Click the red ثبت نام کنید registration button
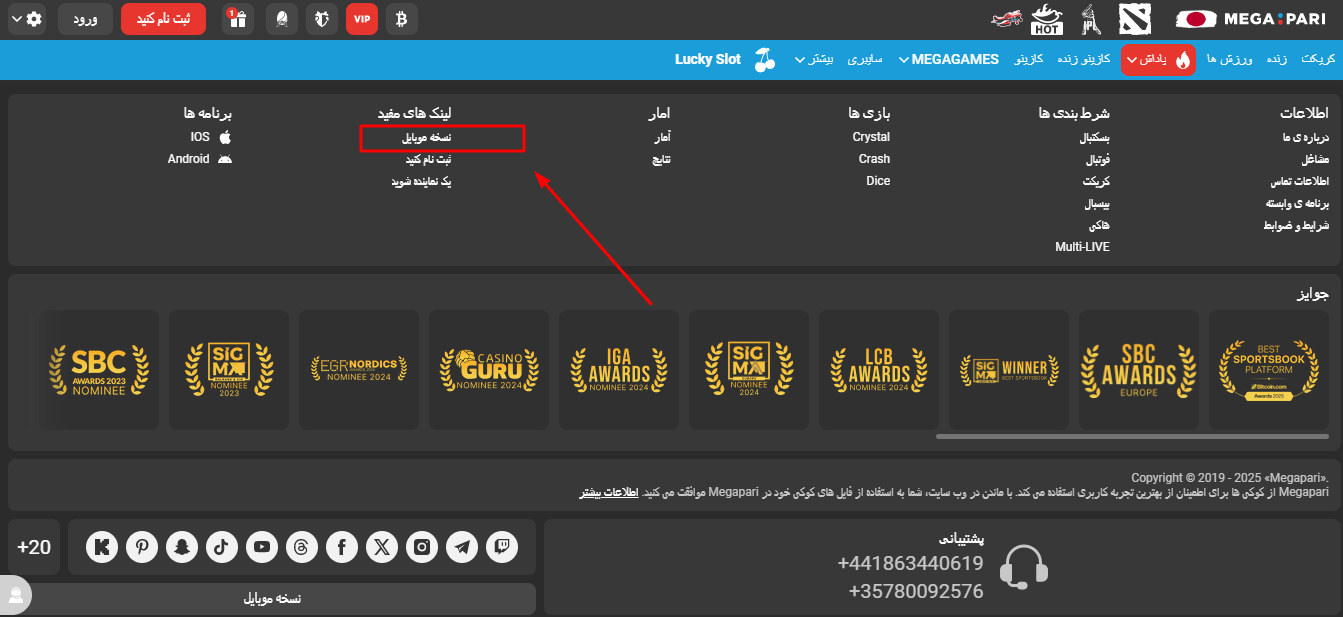The width and height of the screenshot is (1343, 617). [163, 19]
